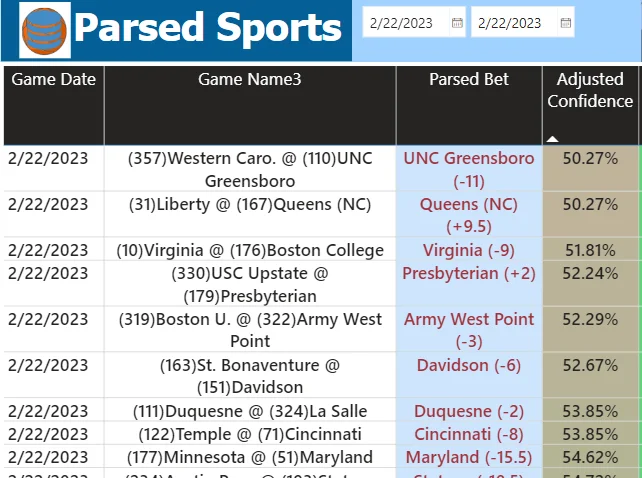The width and height of the screenshot is (642, 478).
Task: Click the start date input field
Action: [402, 23]
